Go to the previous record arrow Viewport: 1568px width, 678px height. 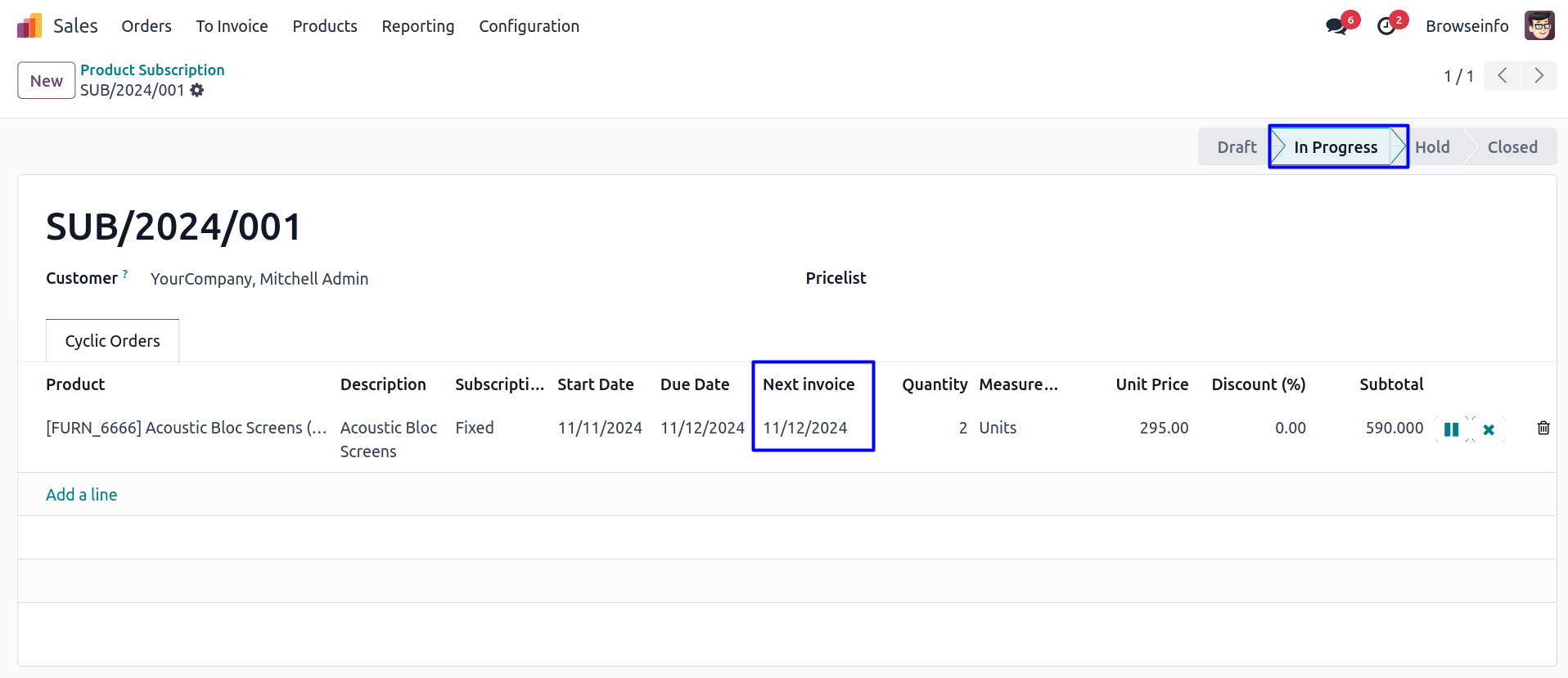pos(1502,76)
